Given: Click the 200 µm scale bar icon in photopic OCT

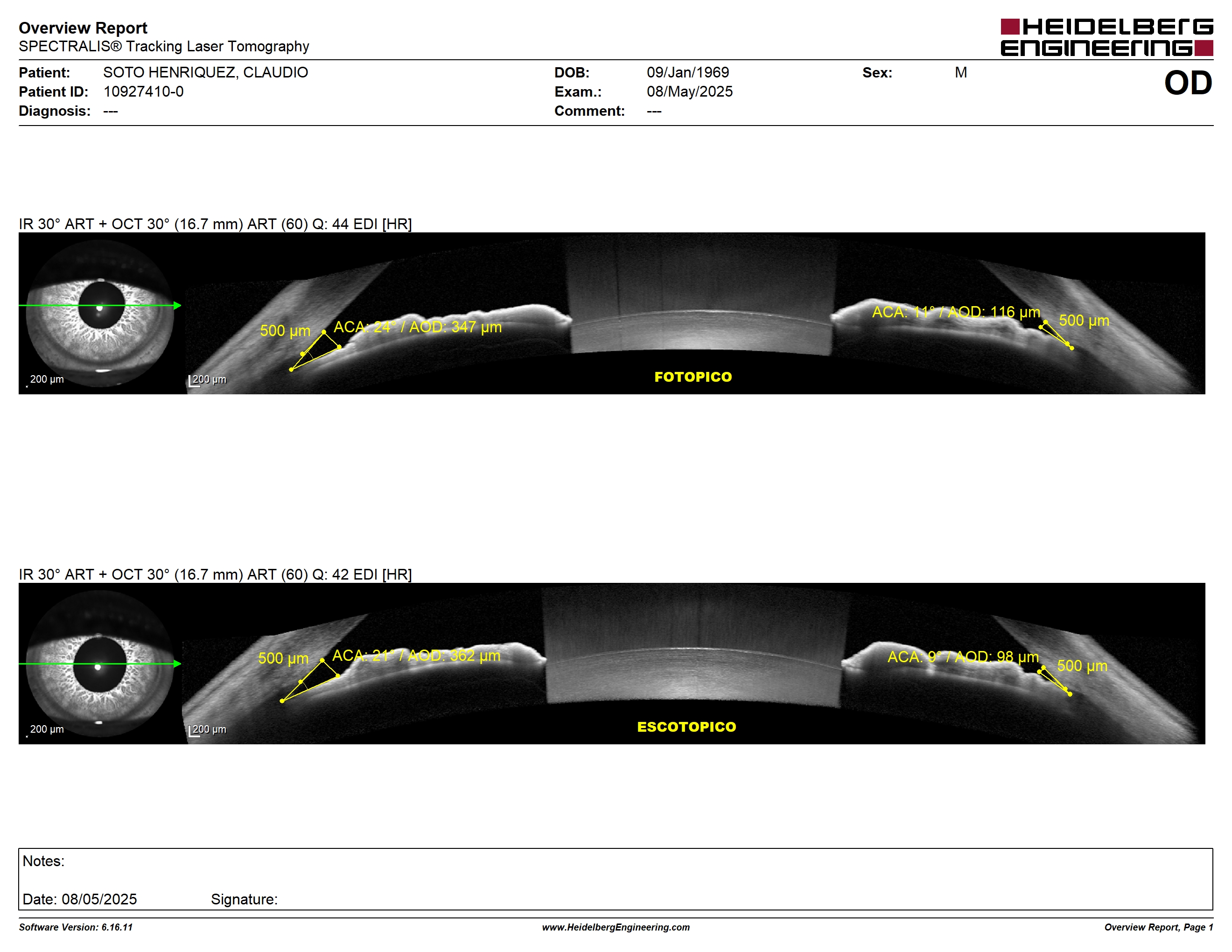Looking at the screenshot, I should tap(194, 382).
